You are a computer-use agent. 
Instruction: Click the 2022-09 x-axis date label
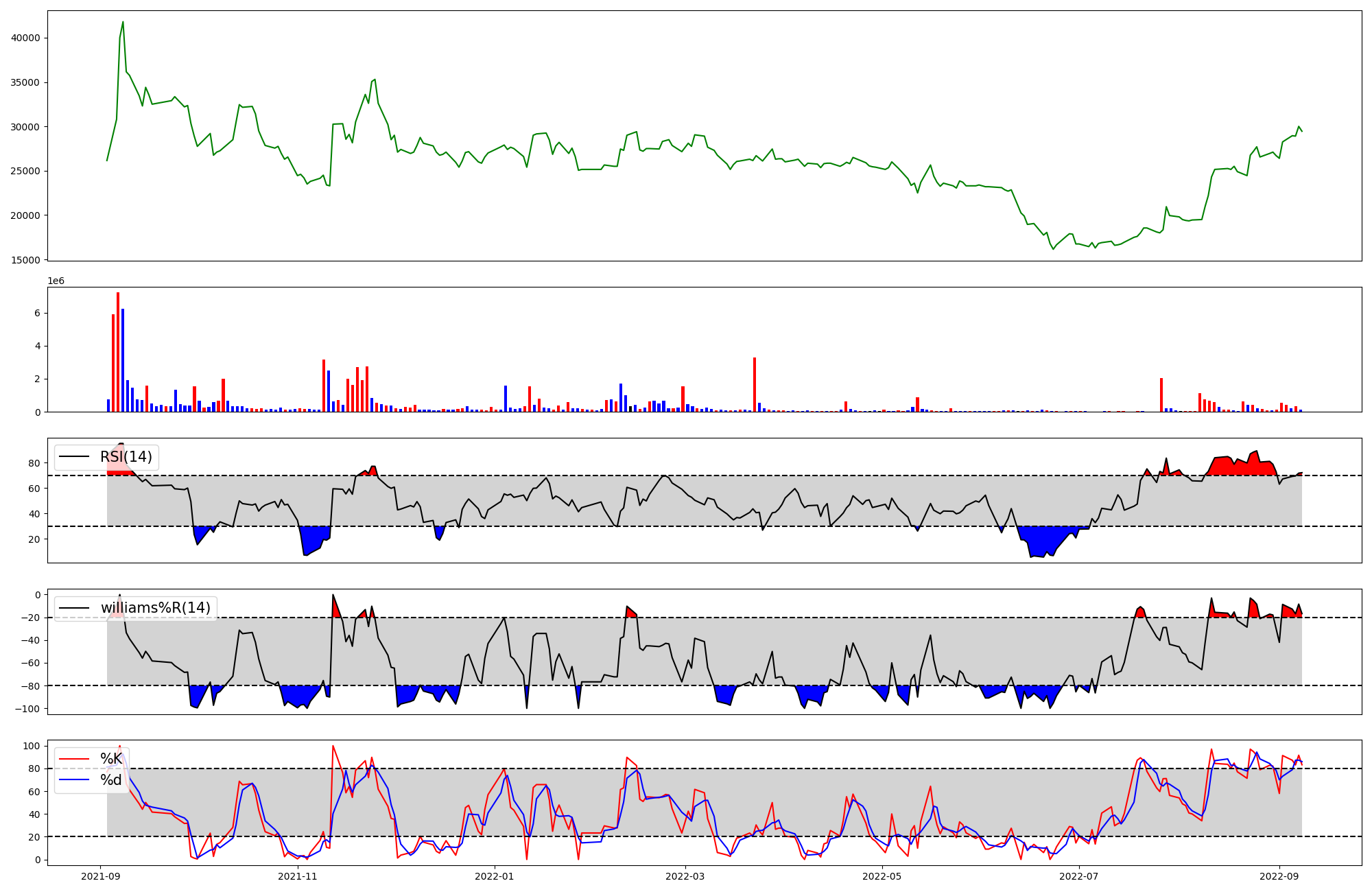click(1279, 876)
